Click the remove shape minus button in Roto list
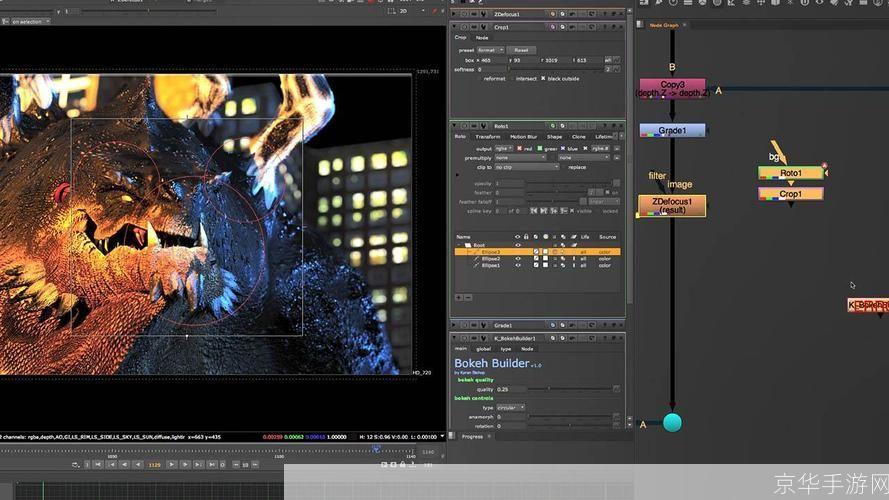This screenshot has width=889, height=500. point(468,297)
